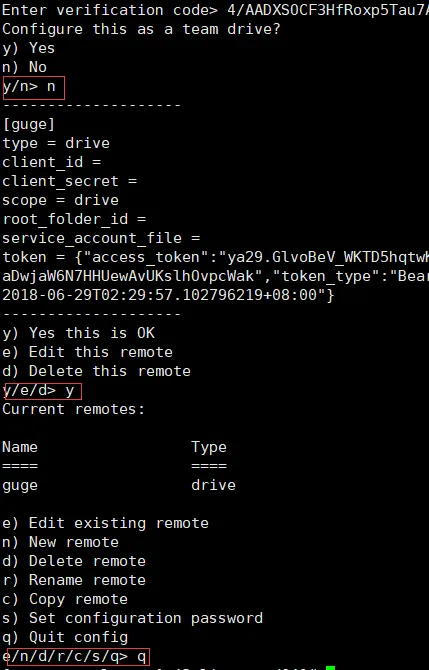The width and height of the screenshot is (429, 670).
Task: Click the 'e/n/d/r/c/s/q> q' prompt
Action: 76,657
